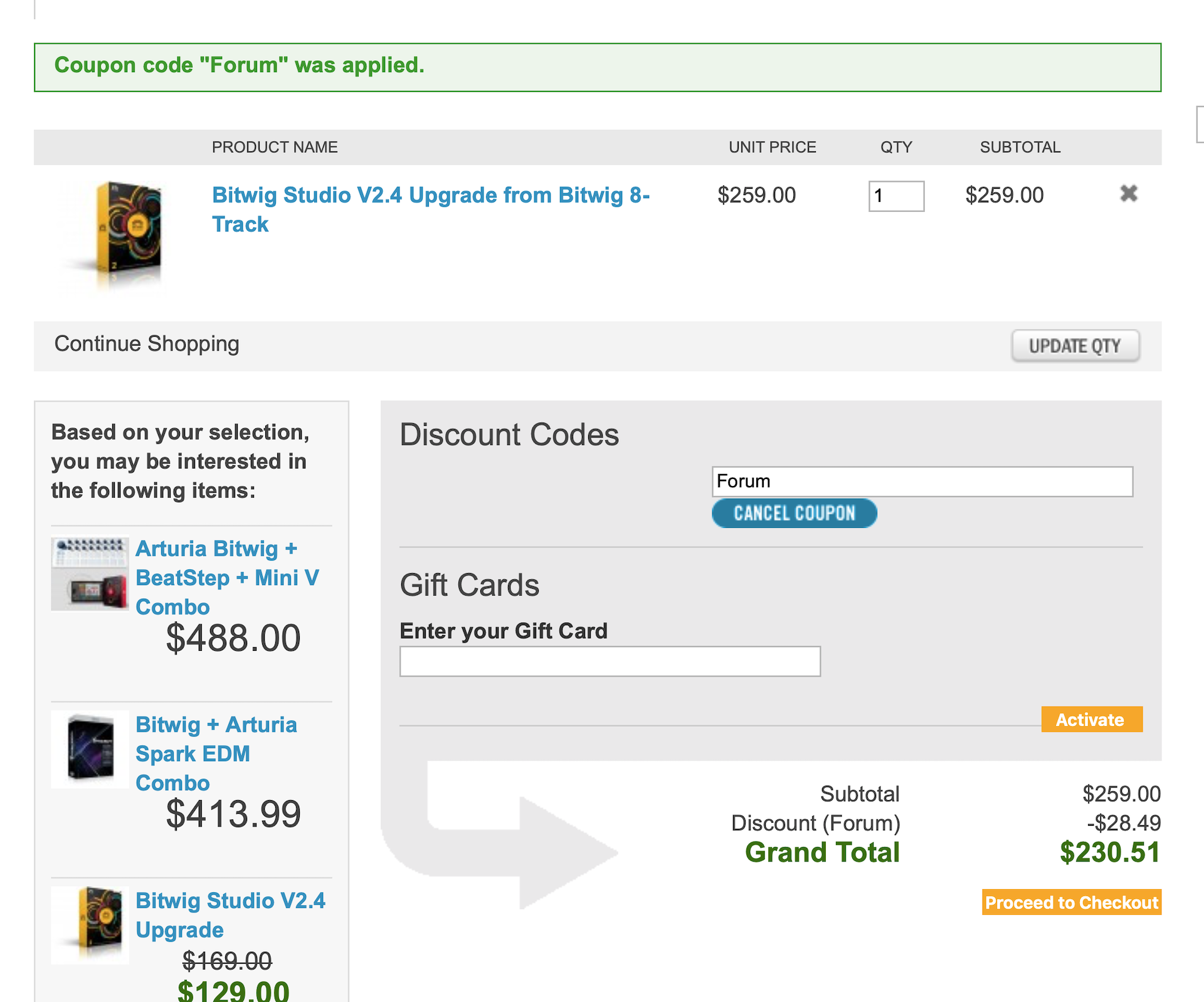Remove Bitwig item with the X icon
Screen dimensions: 1204x1002
click(x=1128, y=194)
